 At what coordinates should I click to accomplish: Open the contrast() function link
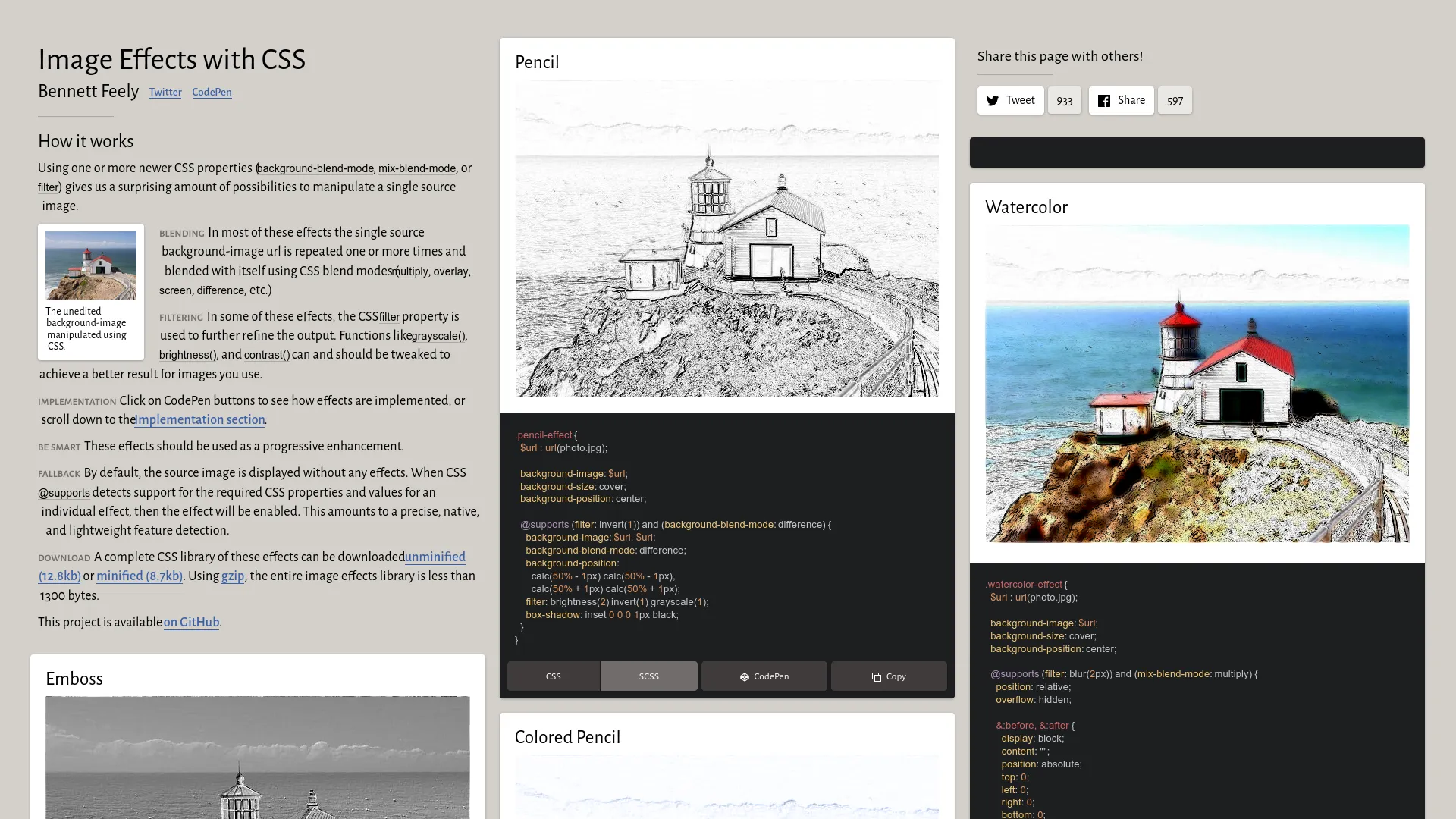pos(267,355)
